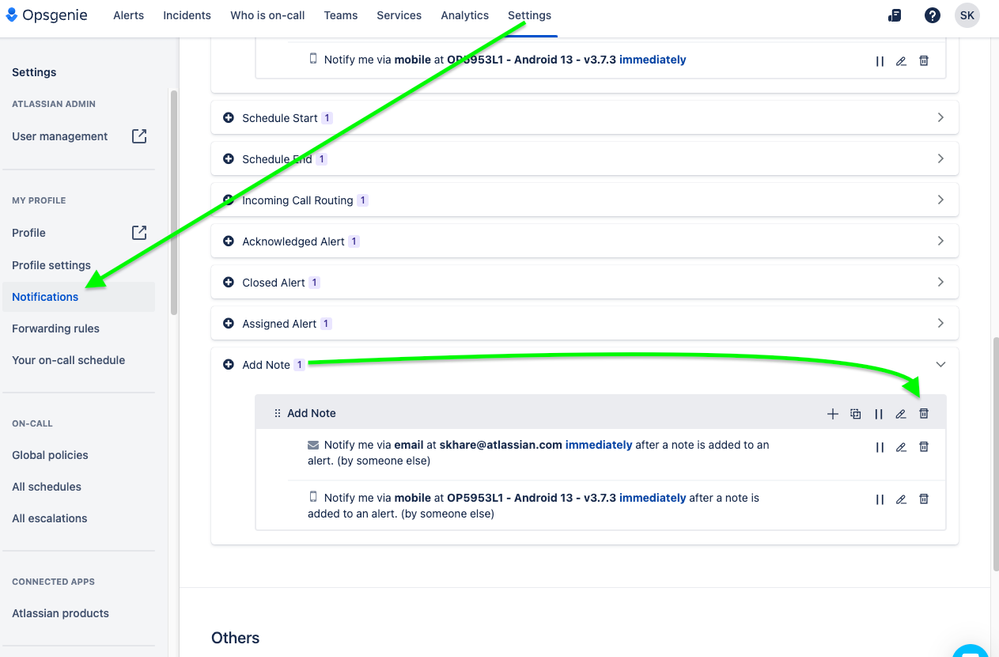Click the chat bubble icon at bottom right
Image resolution: width=999 pixels, height=657 pixels.
tap(970, 651)
